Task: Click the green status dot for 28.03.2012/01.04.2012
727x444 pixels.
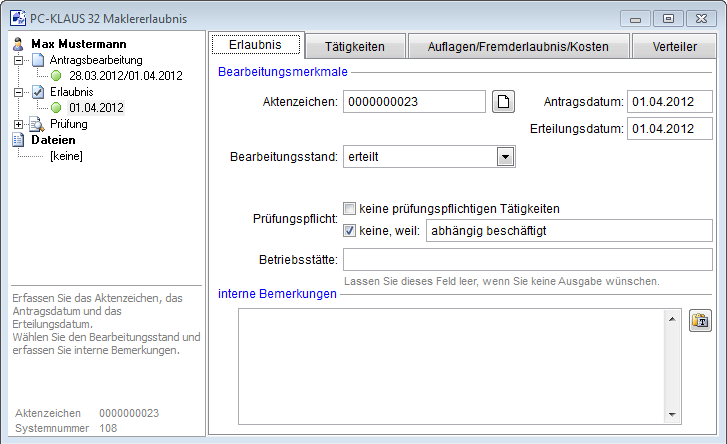Action: point(57,76)
